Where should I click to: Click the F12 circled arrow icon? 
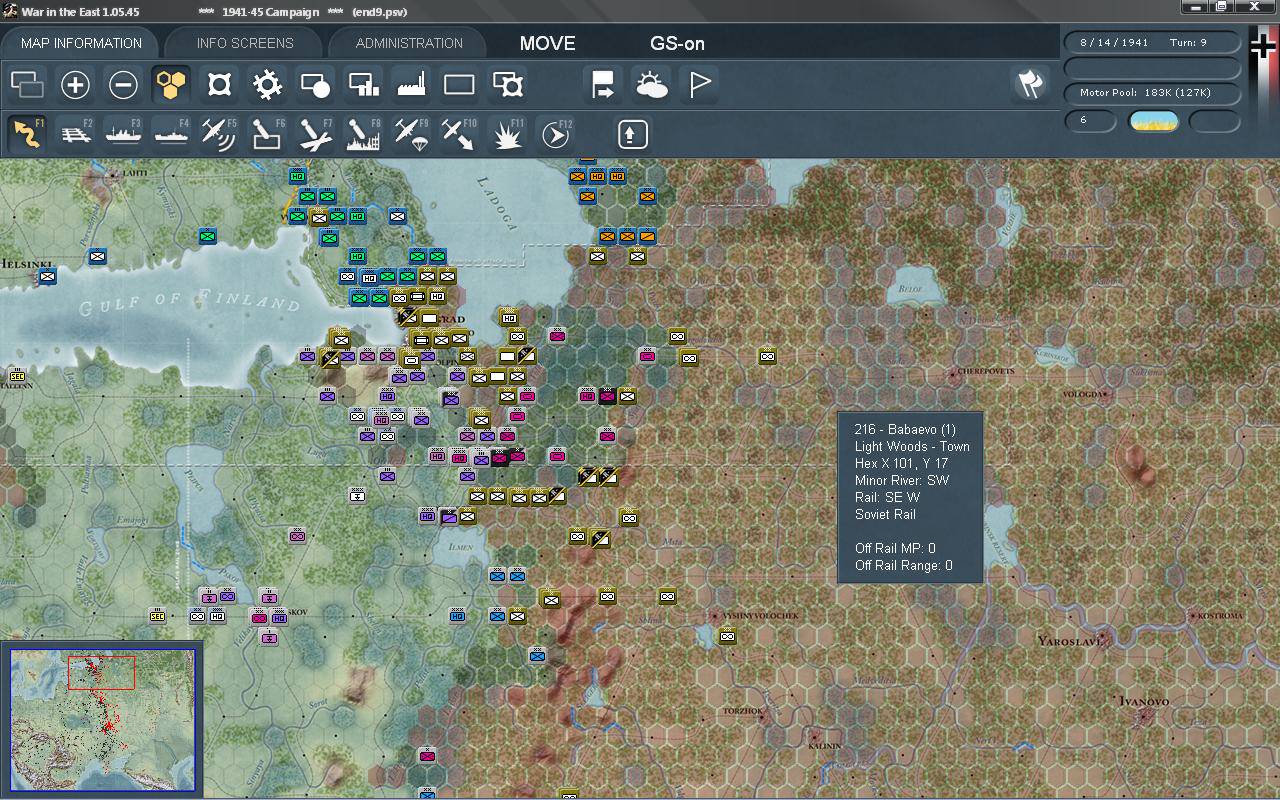[555, 134]
